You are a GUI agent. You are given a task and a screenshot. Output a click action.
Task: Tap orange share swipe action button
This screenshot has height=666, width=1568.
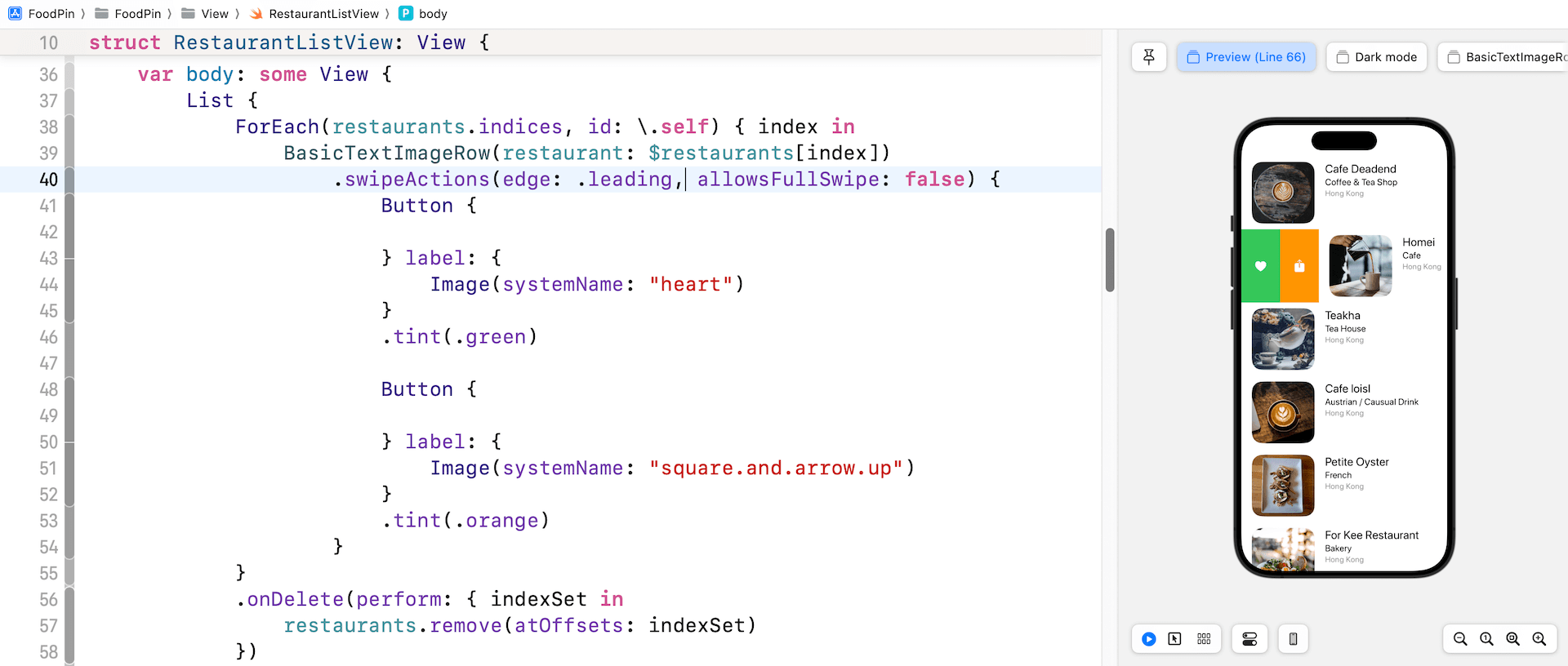pyautogui.click(x=1299, y=266)
